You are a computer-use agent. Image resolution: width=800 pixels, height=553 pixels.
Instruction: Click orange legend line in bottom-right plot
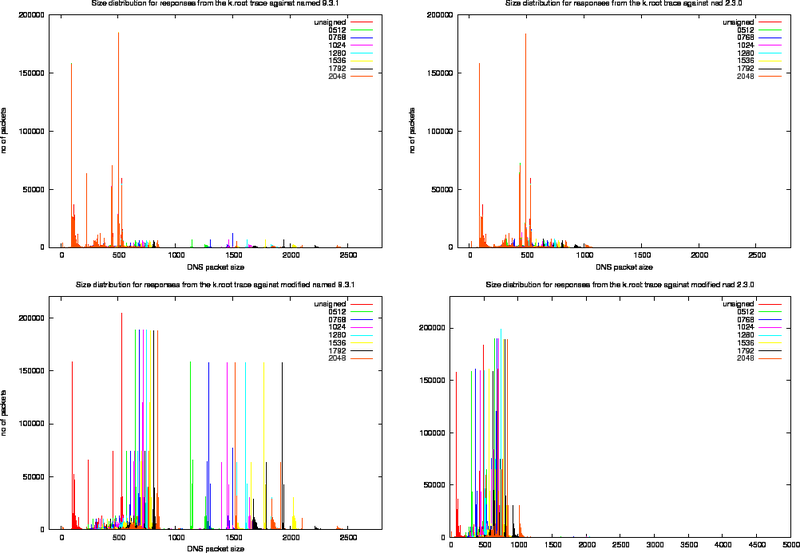click(769, 358)
